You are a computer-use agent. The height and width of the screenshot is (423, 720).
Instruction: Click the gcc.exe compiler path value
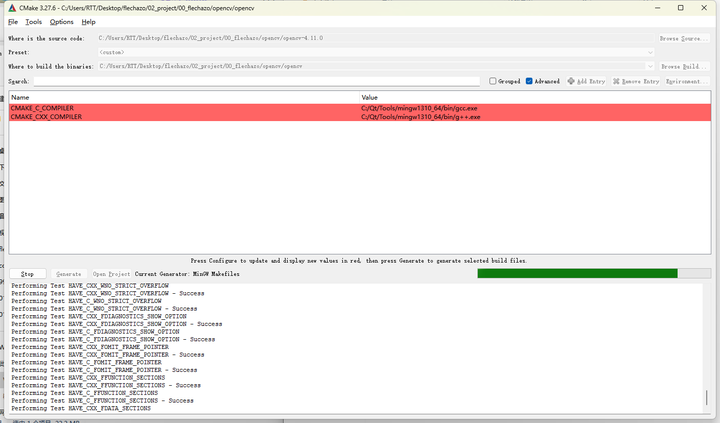[x=419, y=108]
